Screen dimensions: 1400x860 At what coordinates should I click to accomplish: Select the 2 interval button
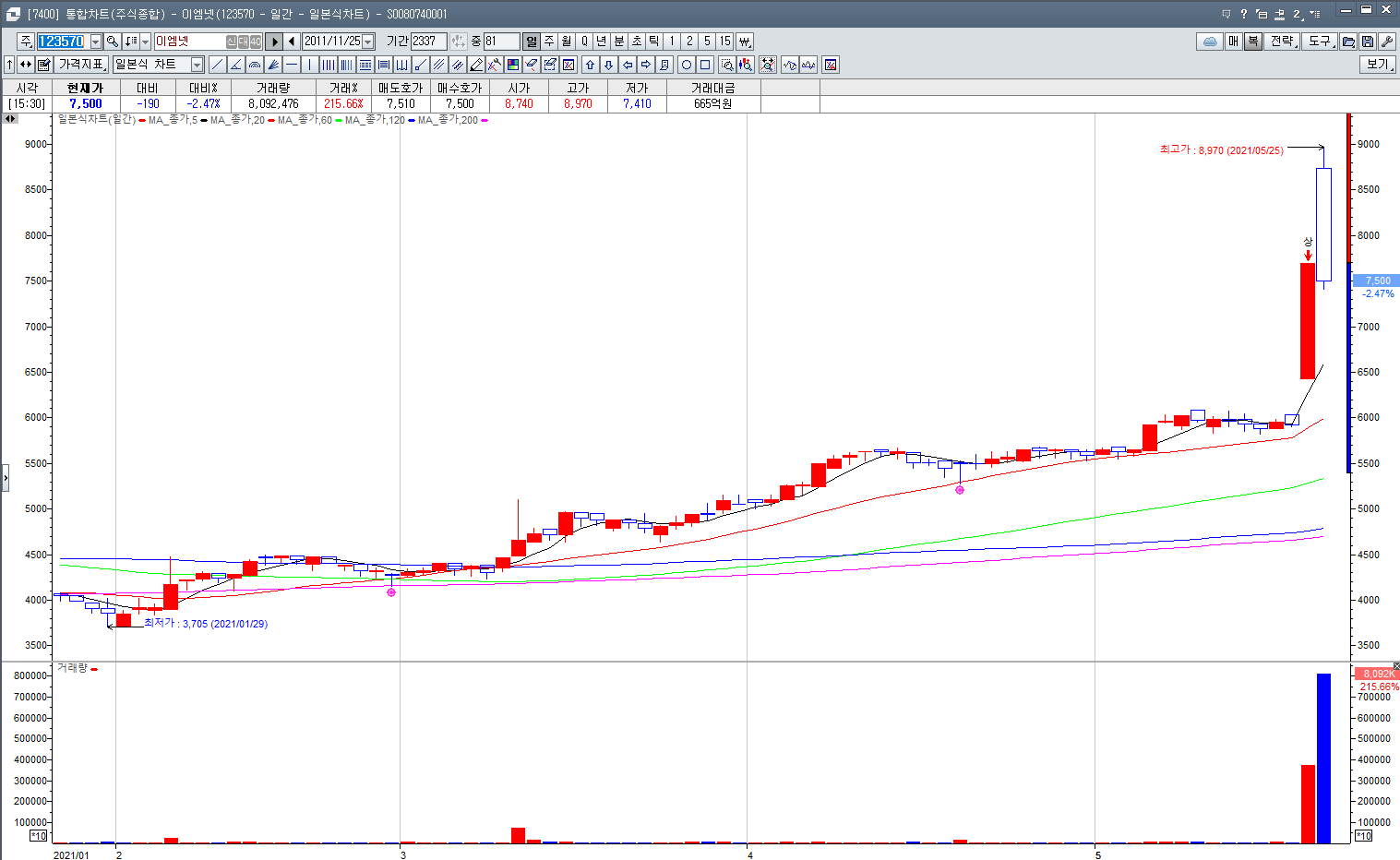[689, 42]
